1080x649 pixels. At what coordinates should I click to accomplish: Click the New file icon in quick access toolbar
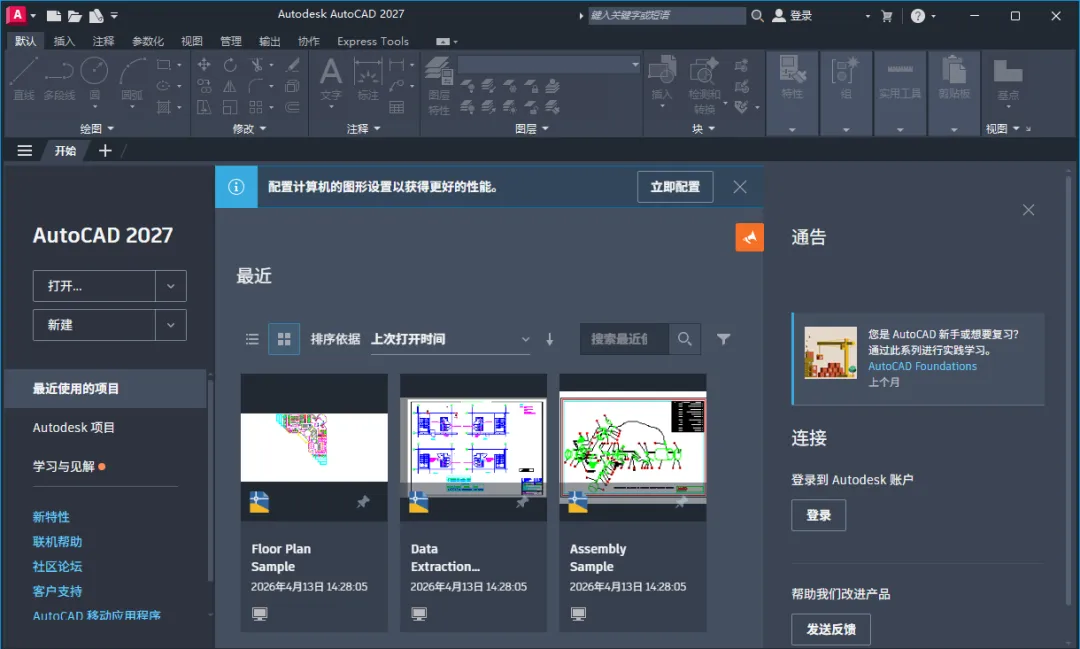click(x=54, y=15)
